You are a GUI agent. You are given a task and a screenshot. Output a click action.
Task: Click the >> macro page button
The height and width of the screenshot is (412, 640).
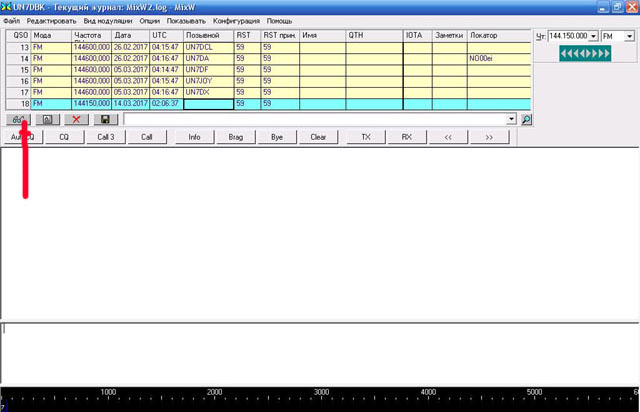coord(489,137)
